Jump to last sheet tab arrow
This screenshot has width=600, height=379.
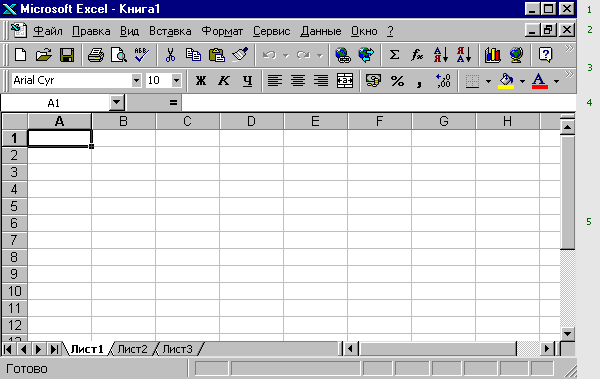tap(54, 349)
